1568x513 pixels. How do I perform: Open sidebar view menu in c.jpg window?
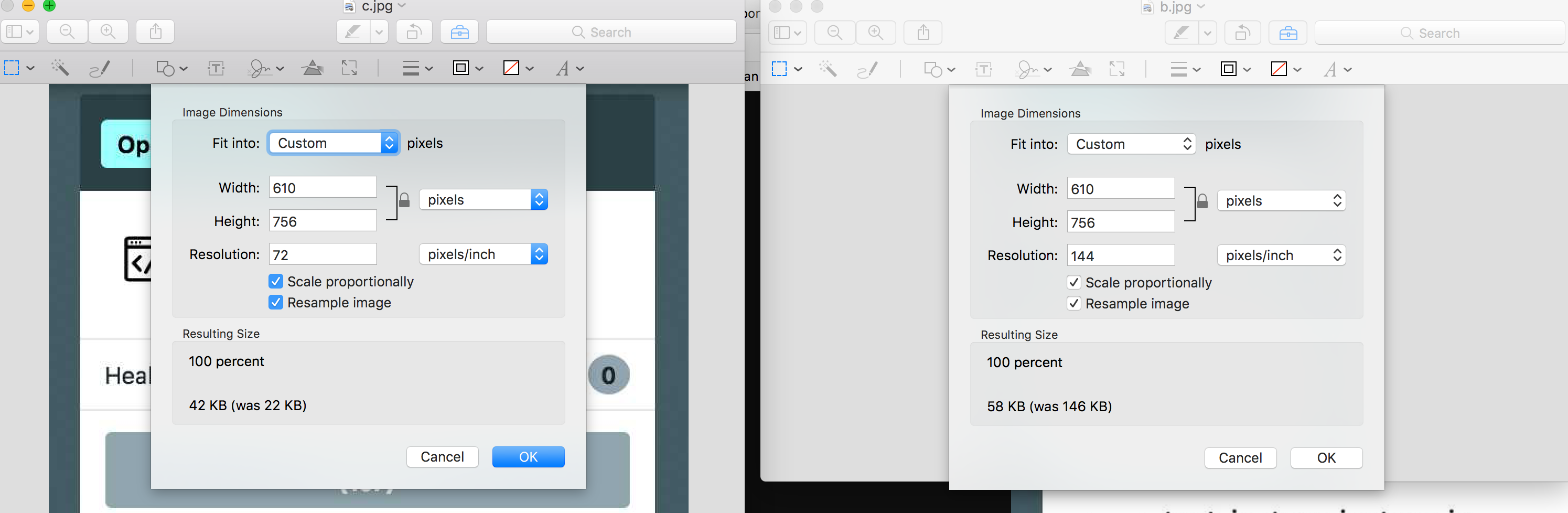(20, 31)
